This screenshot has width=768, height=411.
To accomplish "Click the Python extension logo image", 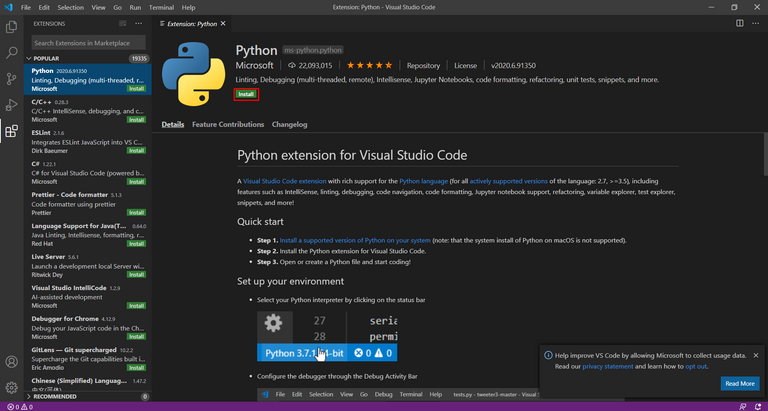I will [194, 74].
